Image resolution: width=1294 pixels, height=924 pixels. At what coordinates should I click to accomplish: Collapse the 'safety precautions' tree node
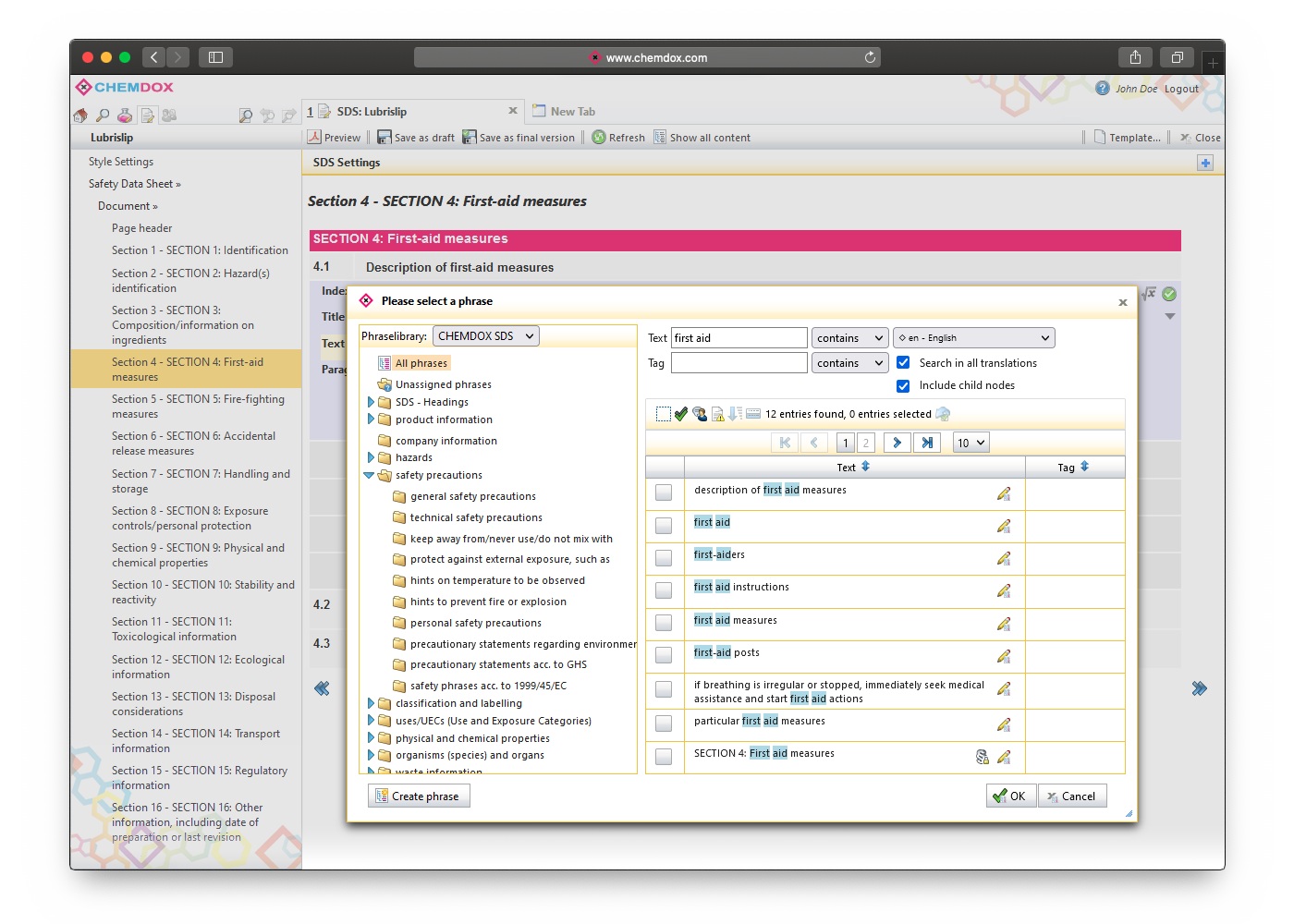pos(370,475)
